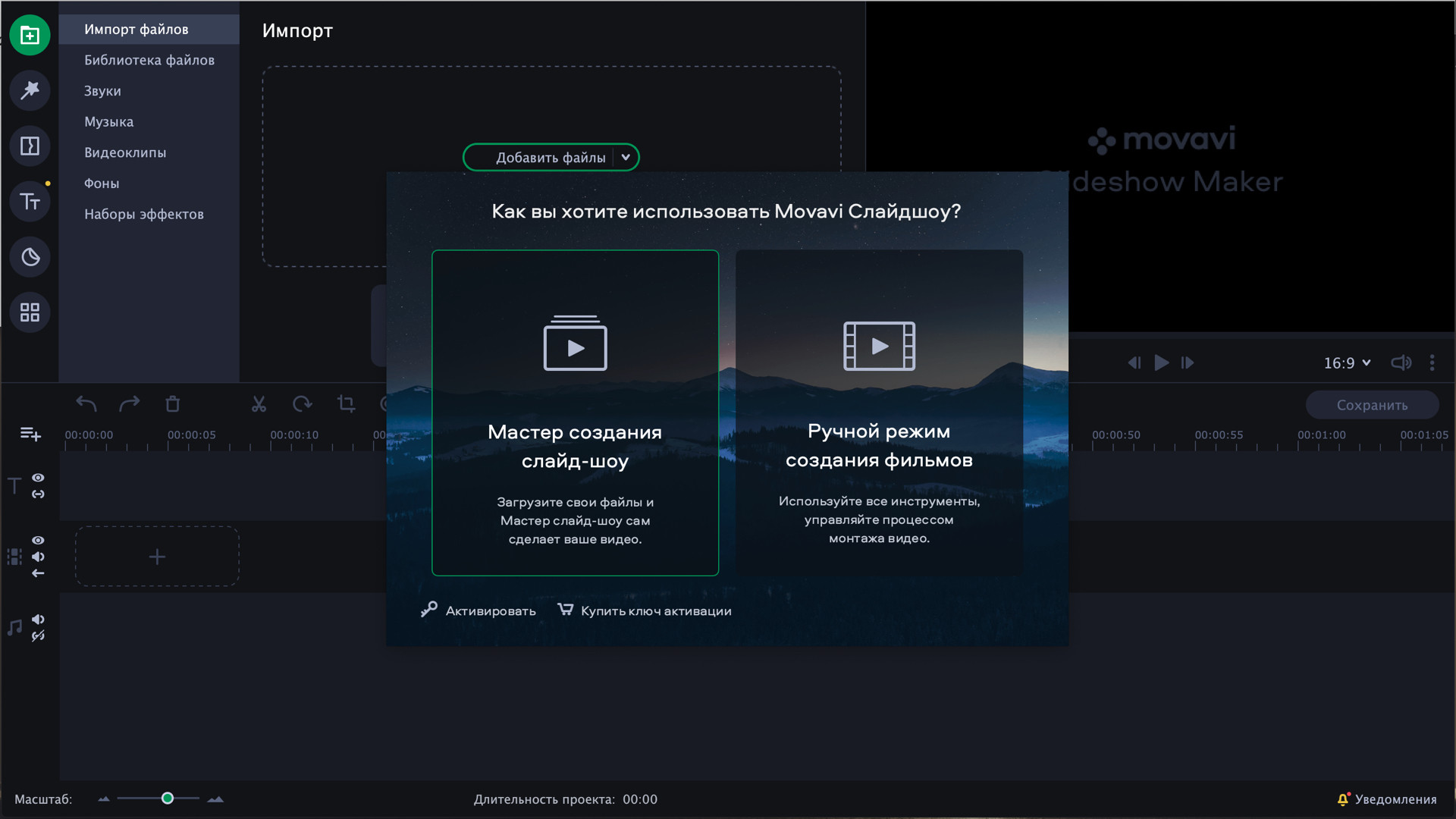Select the Музыка menu item

[x=108, y=122]
